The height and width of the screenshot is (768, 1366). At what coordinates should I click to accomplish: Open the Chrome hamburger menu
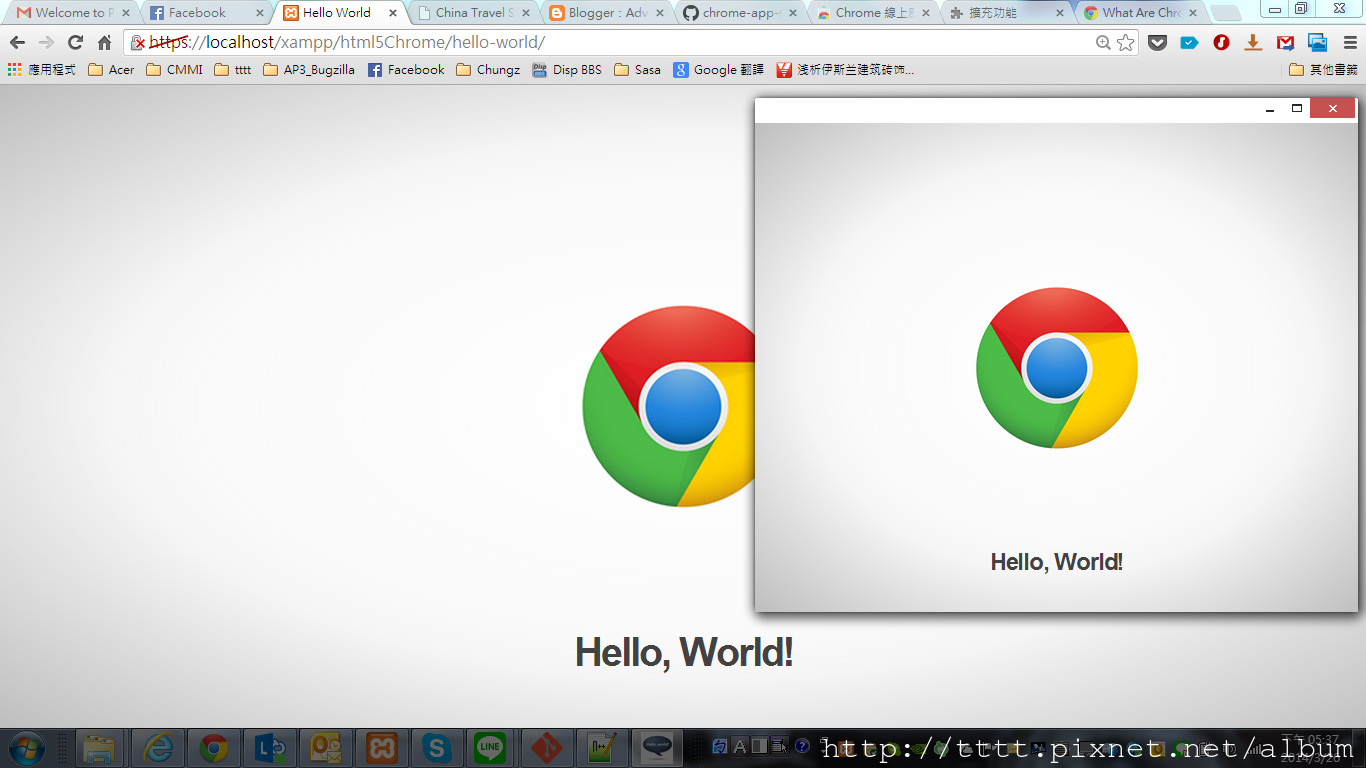click(x=1350, y=43)
